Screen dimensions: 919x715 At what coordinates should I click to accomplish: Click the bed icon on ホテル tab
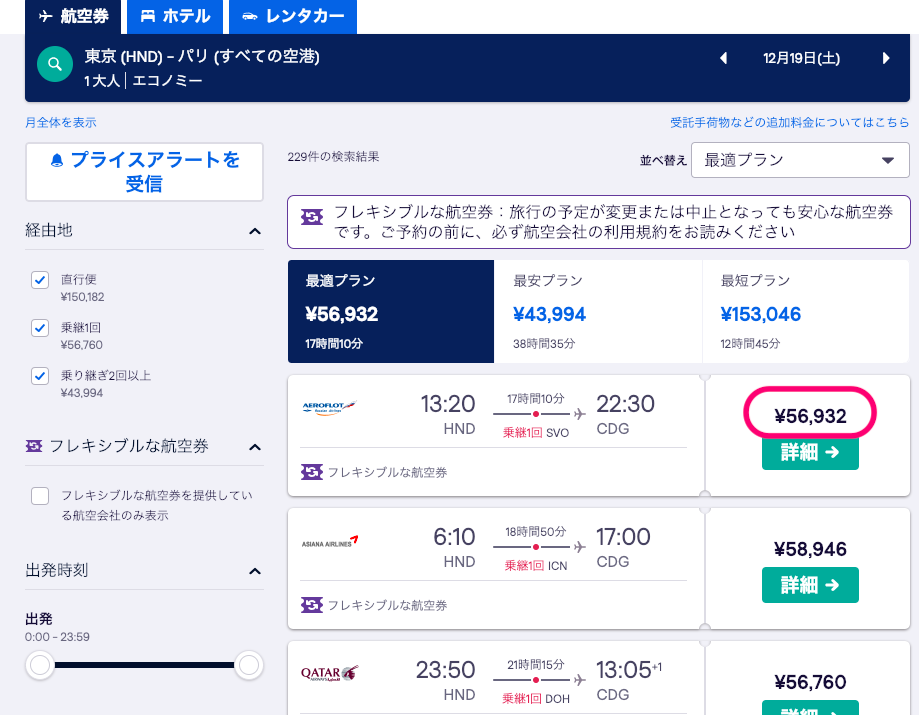pos(148,16)
